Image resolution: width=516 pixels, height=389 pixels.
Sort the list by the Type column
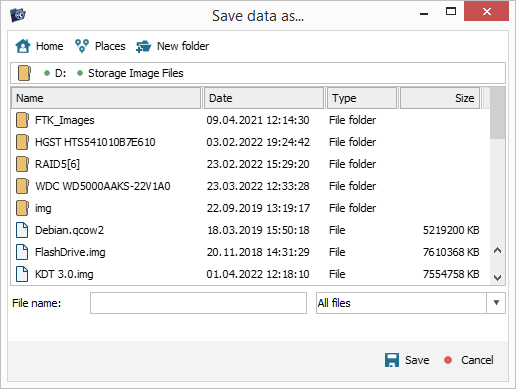click(x=362, y=98)
